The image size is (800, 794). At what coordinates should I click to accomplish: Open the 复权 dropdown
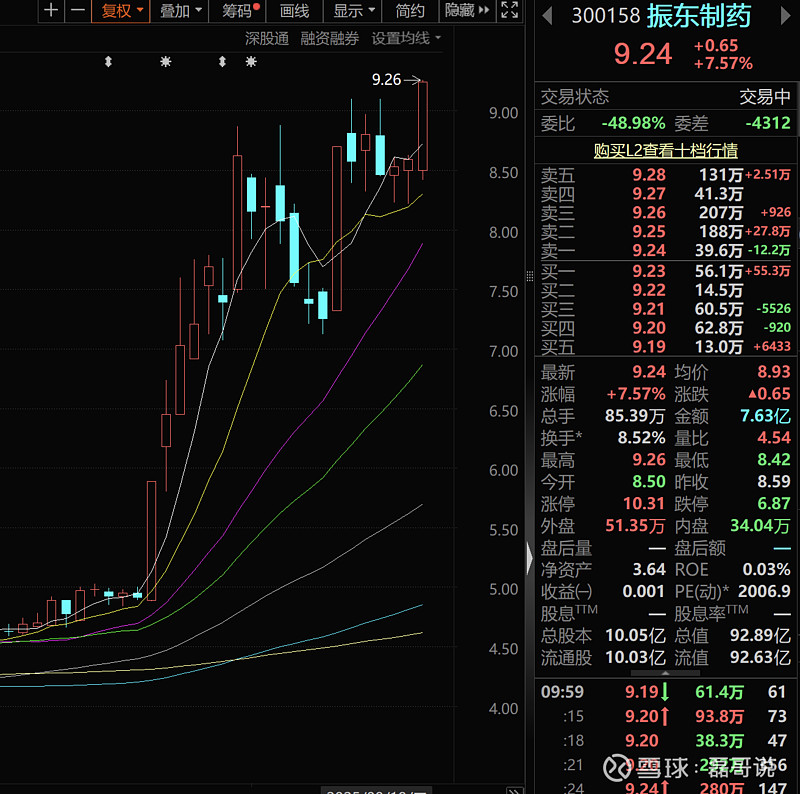(x=121, y=10)
